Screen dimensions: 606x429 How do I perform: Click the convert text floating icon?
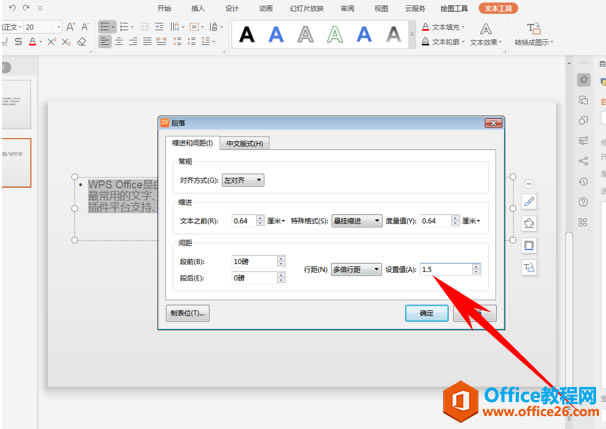tap(529, 267)
